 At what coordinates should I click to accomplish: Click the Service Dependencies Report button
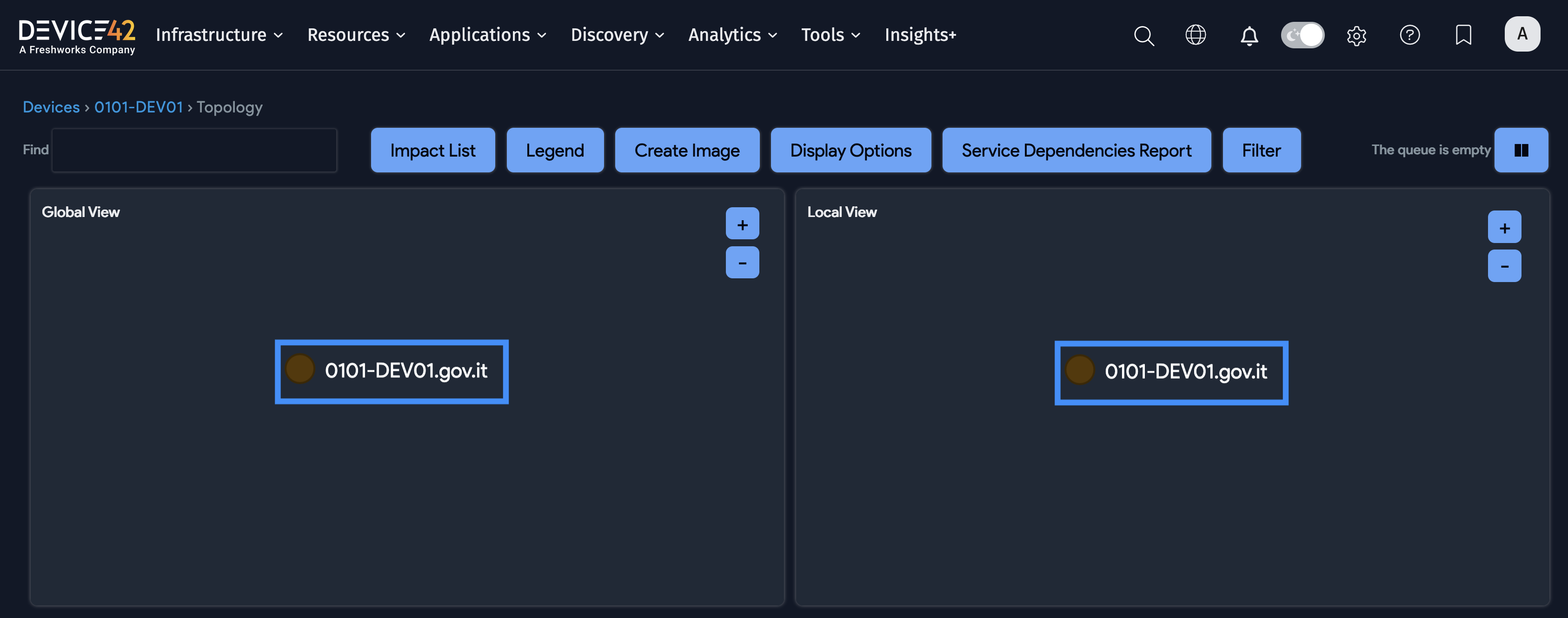click(x=1076, y=150)
